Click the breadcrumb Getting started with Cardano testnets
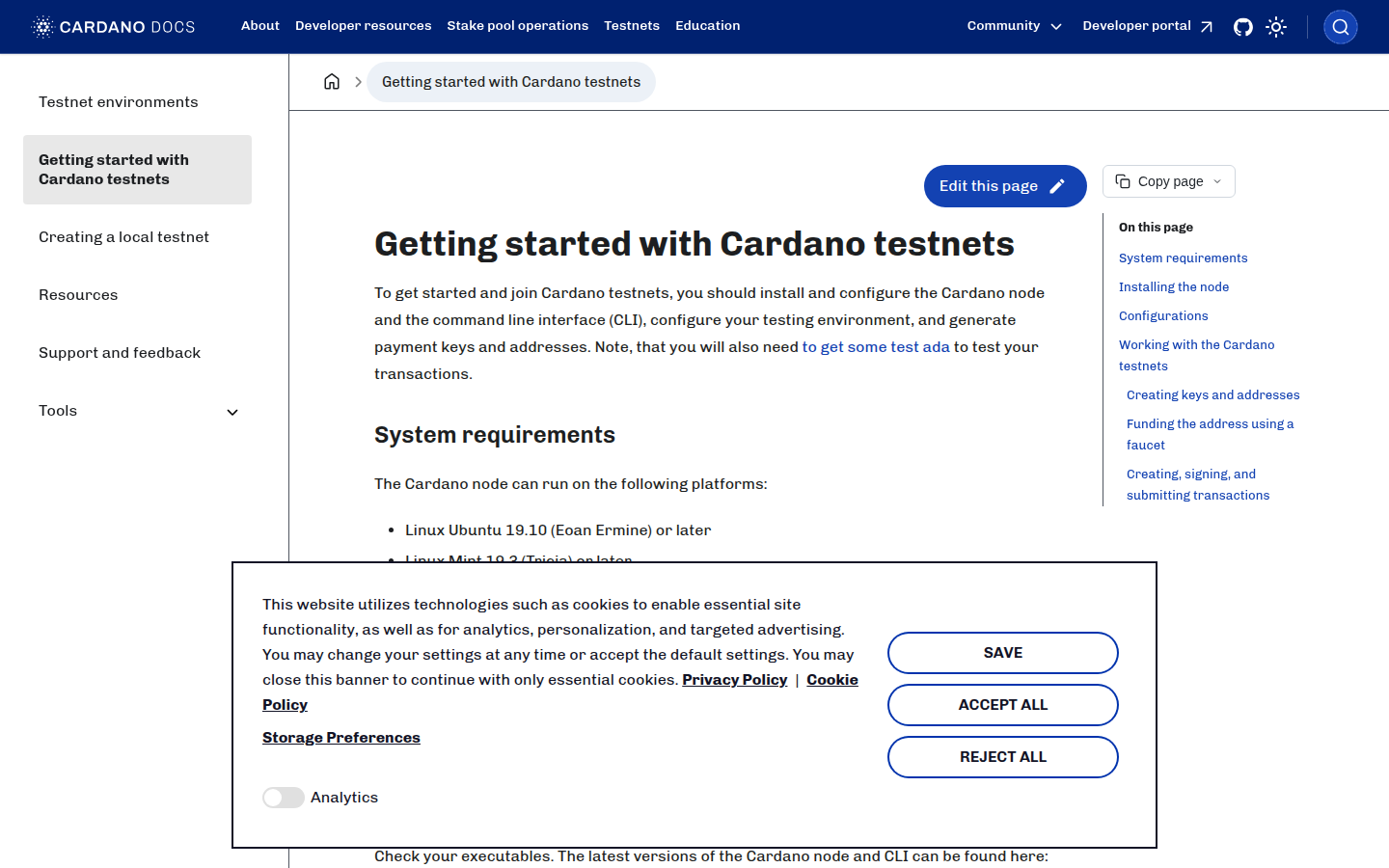 coord(511,82)
